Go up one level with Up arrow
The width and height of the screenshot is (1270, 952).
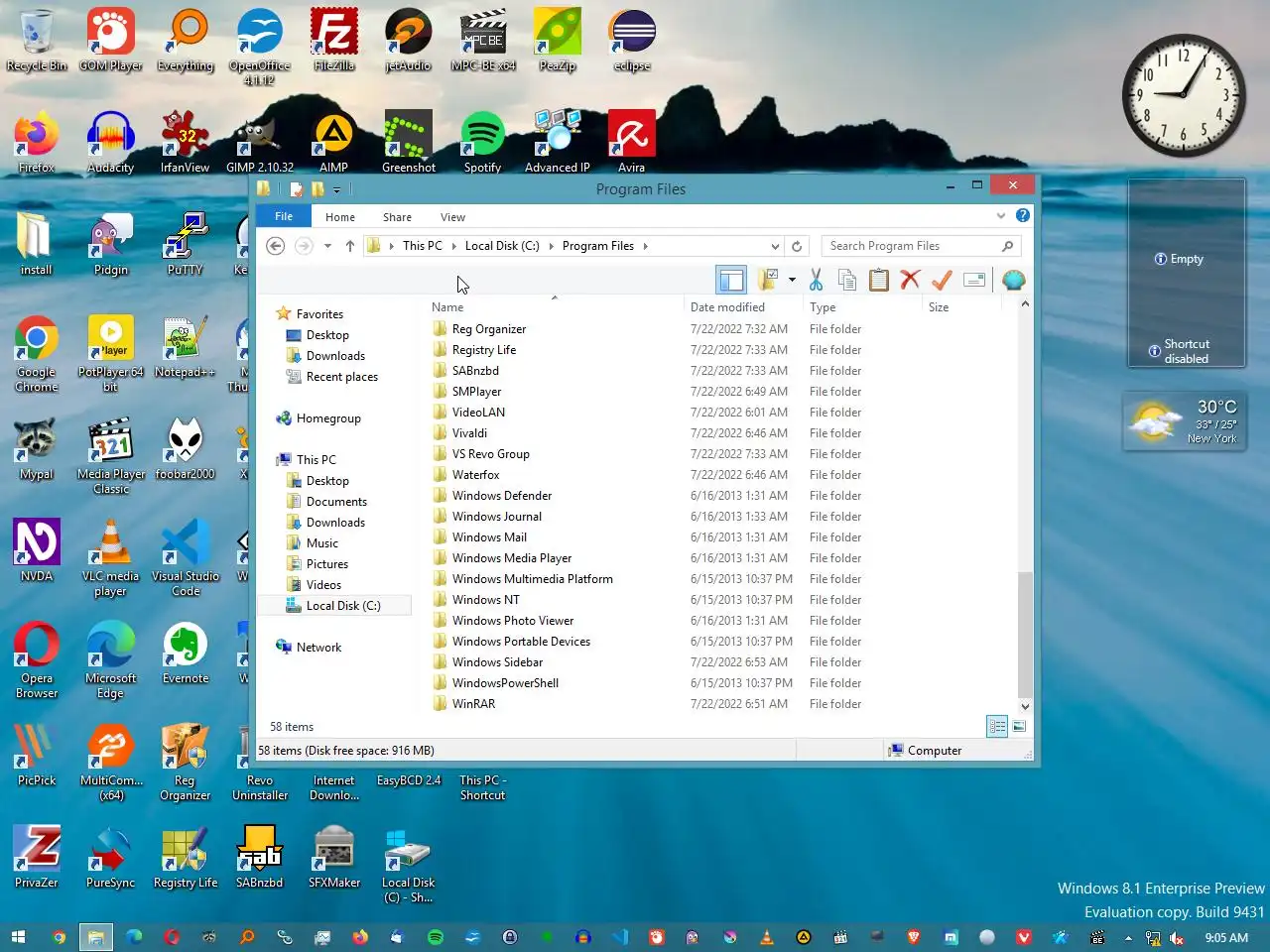coord(350,246)
